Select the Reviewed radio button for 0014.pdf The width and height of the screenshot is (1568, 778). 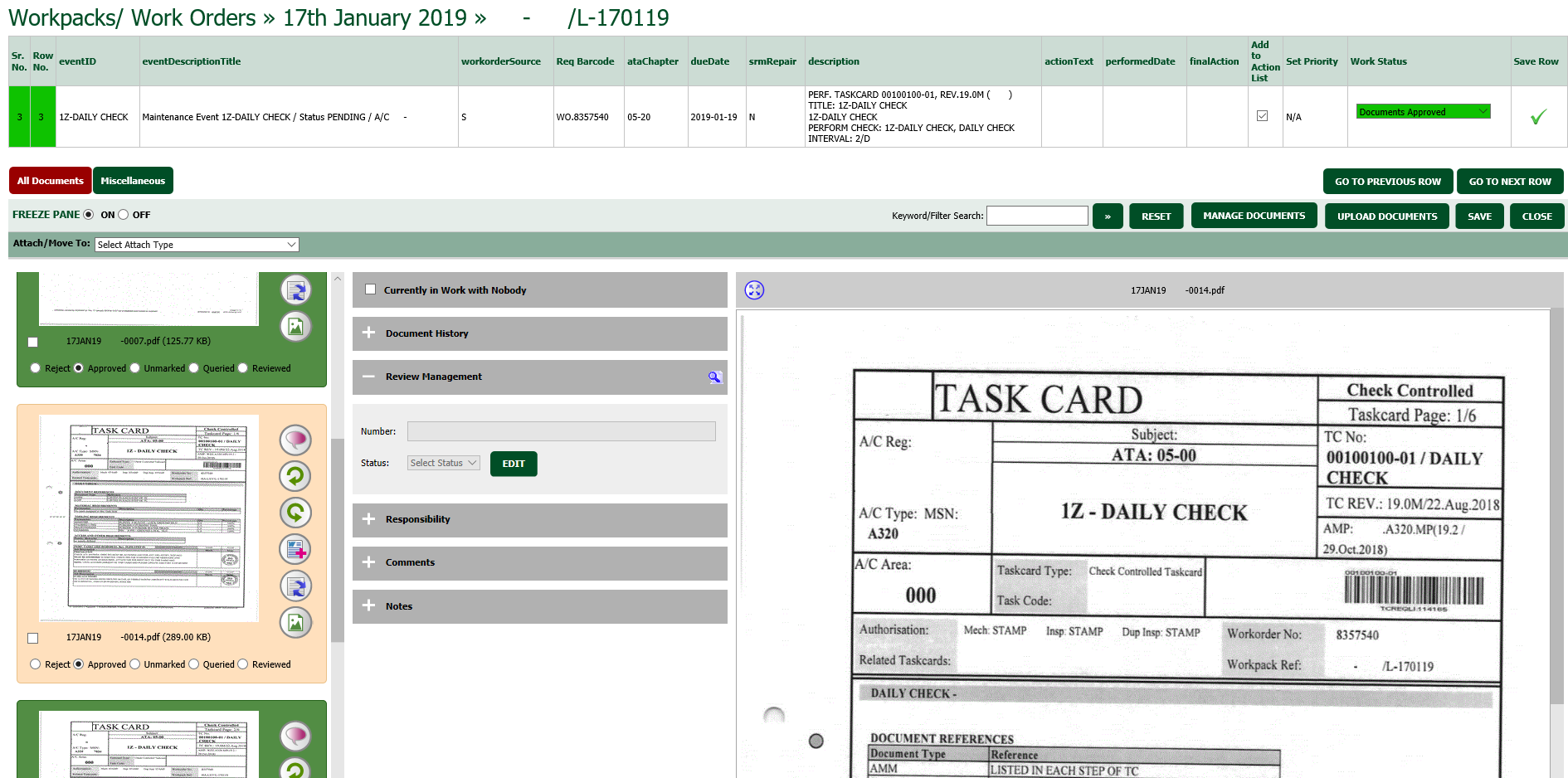[x=242, y=664]
